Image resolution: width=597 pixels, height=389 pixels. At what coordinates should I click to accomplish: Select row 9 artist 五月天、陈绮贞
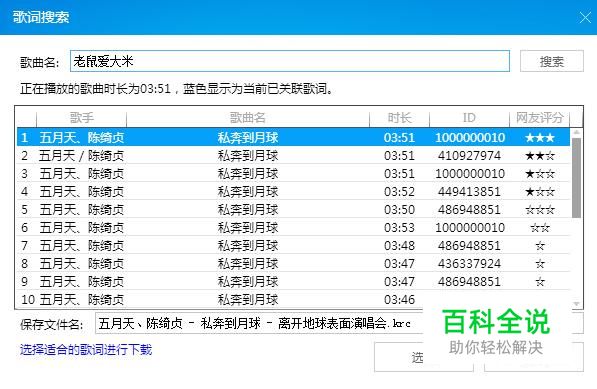coord(82,282)
